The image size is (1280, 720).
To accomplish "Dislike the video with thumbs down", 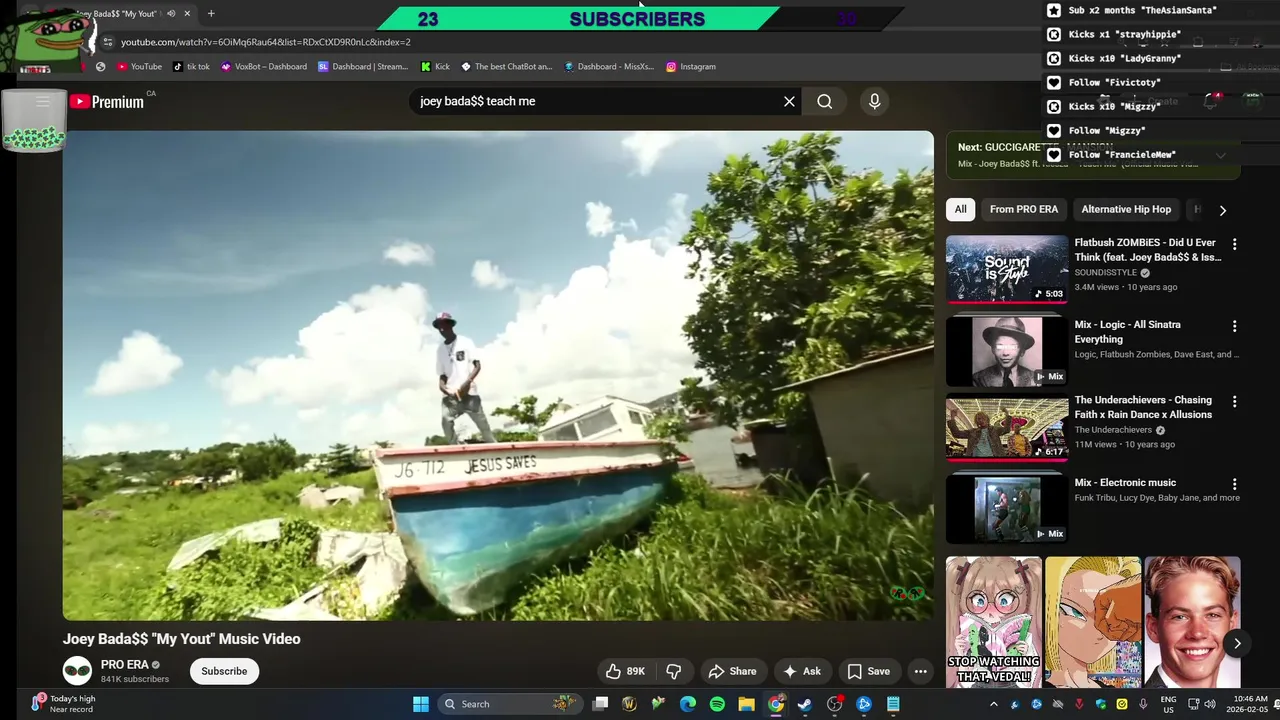I will click(674, 671).
